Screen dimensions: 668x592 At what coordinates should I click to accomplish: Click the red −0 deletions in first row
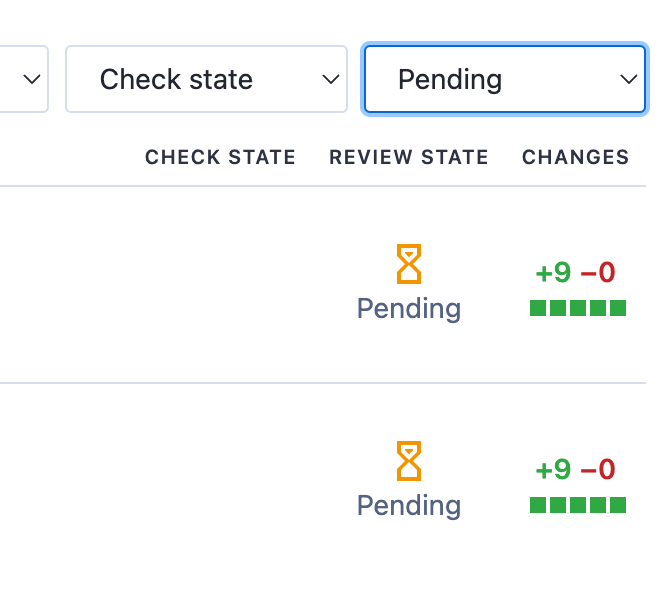pyautogui.click(x=598, y=273)
